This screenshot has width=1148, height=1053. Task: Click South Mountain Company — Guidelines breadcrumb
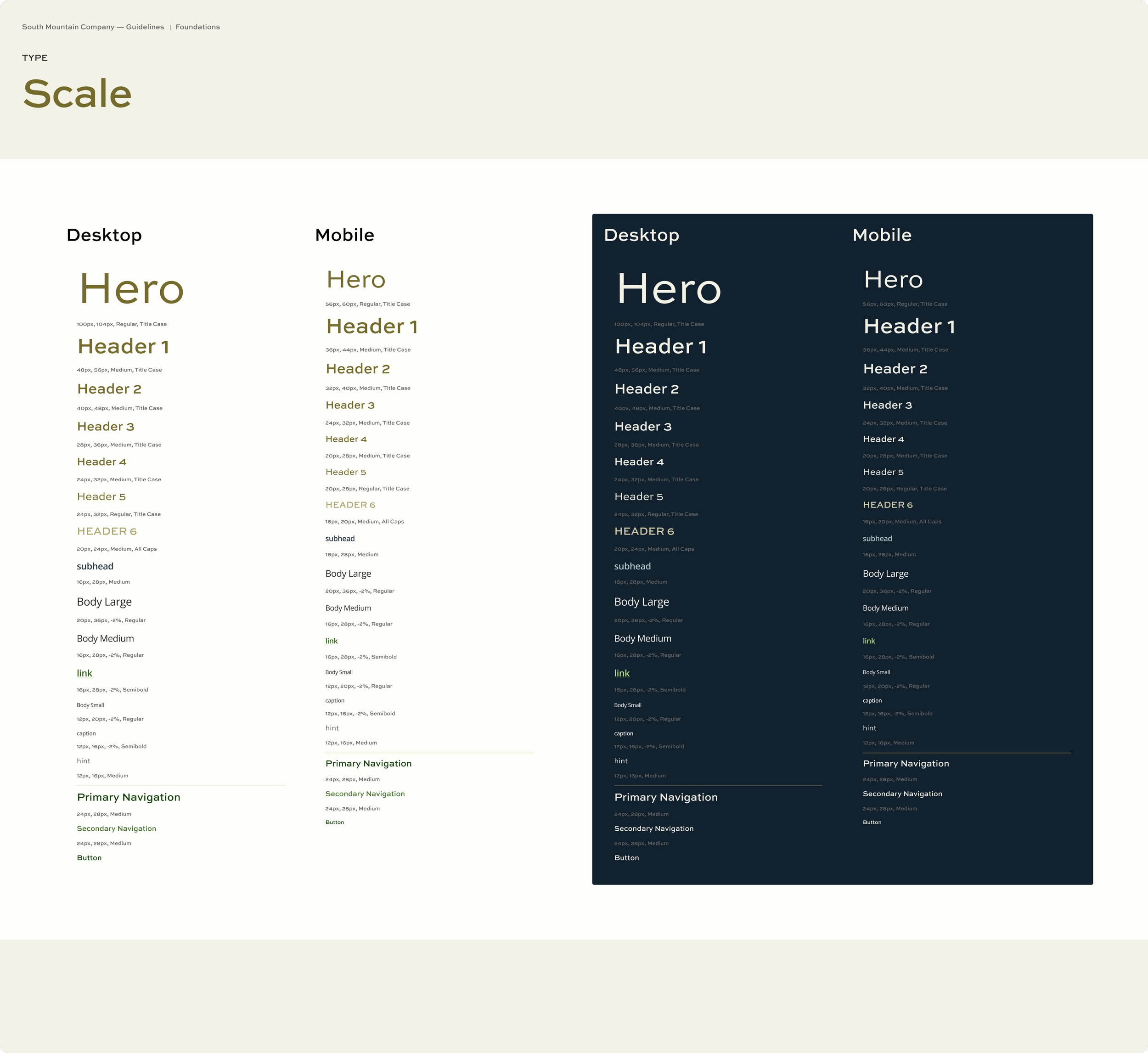click(x=93, y=27)
